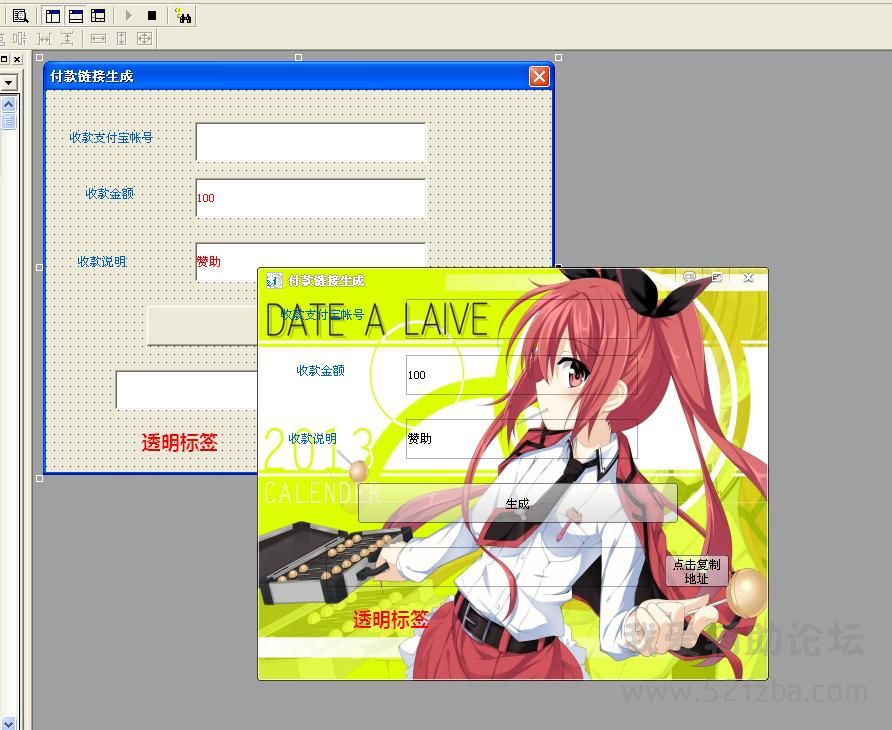This screenshot has height=730, width=892.
Task: Click the make-same-width toolbar icon
Action: tap(98, 39)
